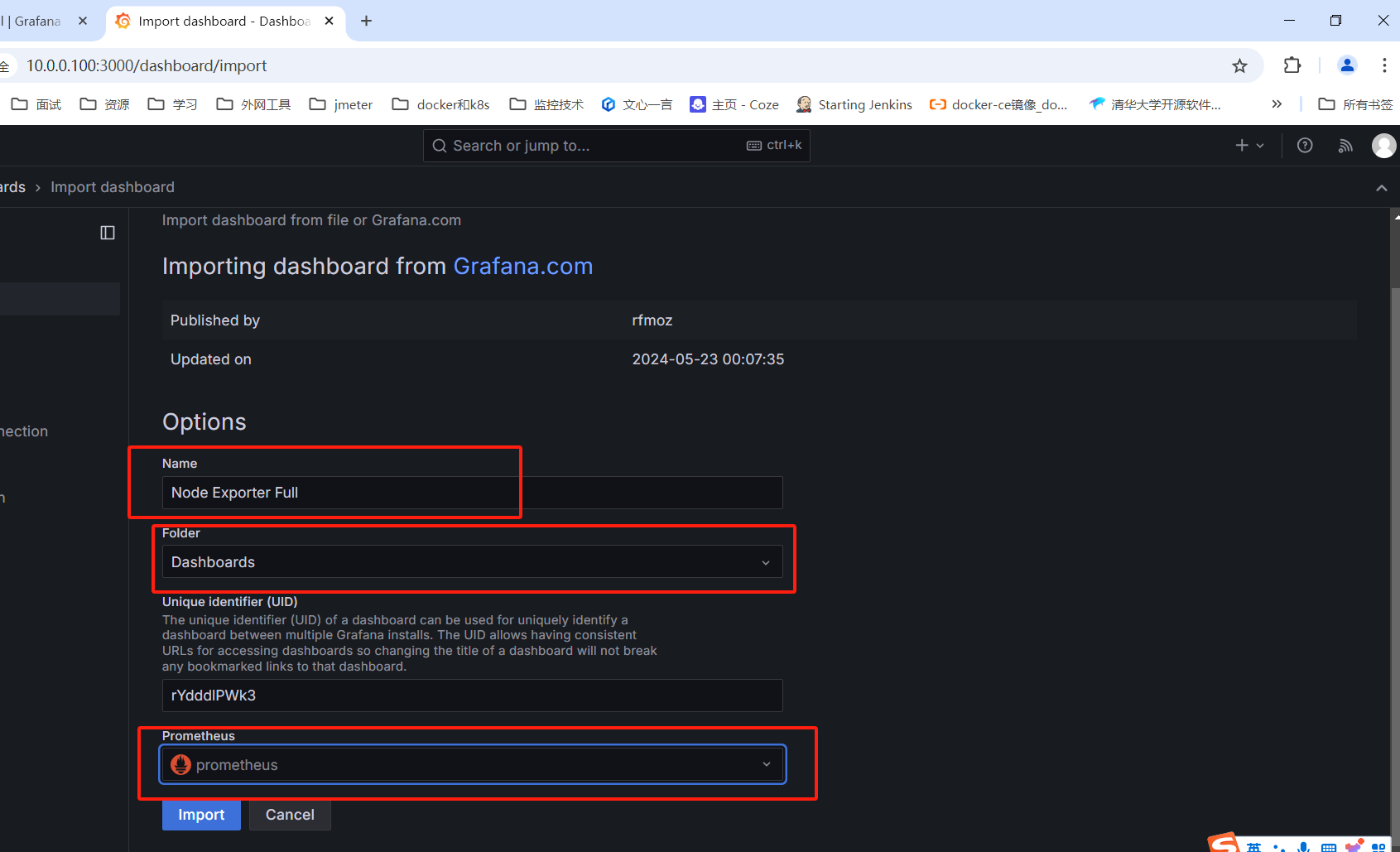Open the 主页 - Coze bookmark
Screen dimensions: 1400x852
pos(734,104)
